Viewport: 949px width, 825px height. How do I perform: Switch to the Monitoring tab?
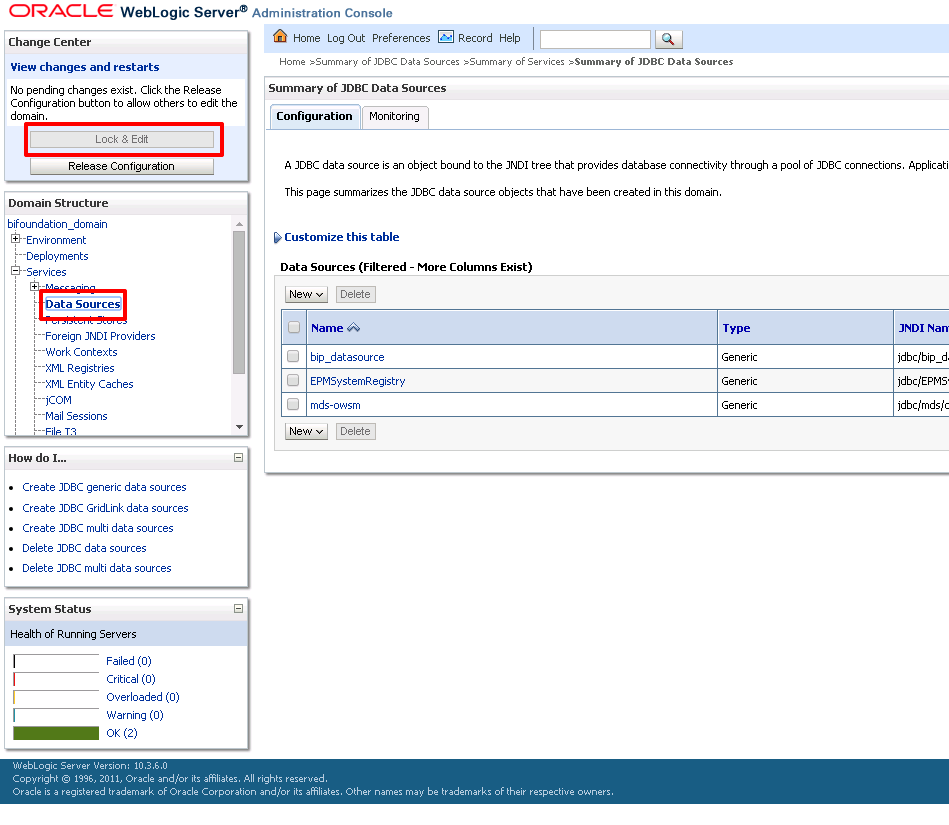click(395, 116)
